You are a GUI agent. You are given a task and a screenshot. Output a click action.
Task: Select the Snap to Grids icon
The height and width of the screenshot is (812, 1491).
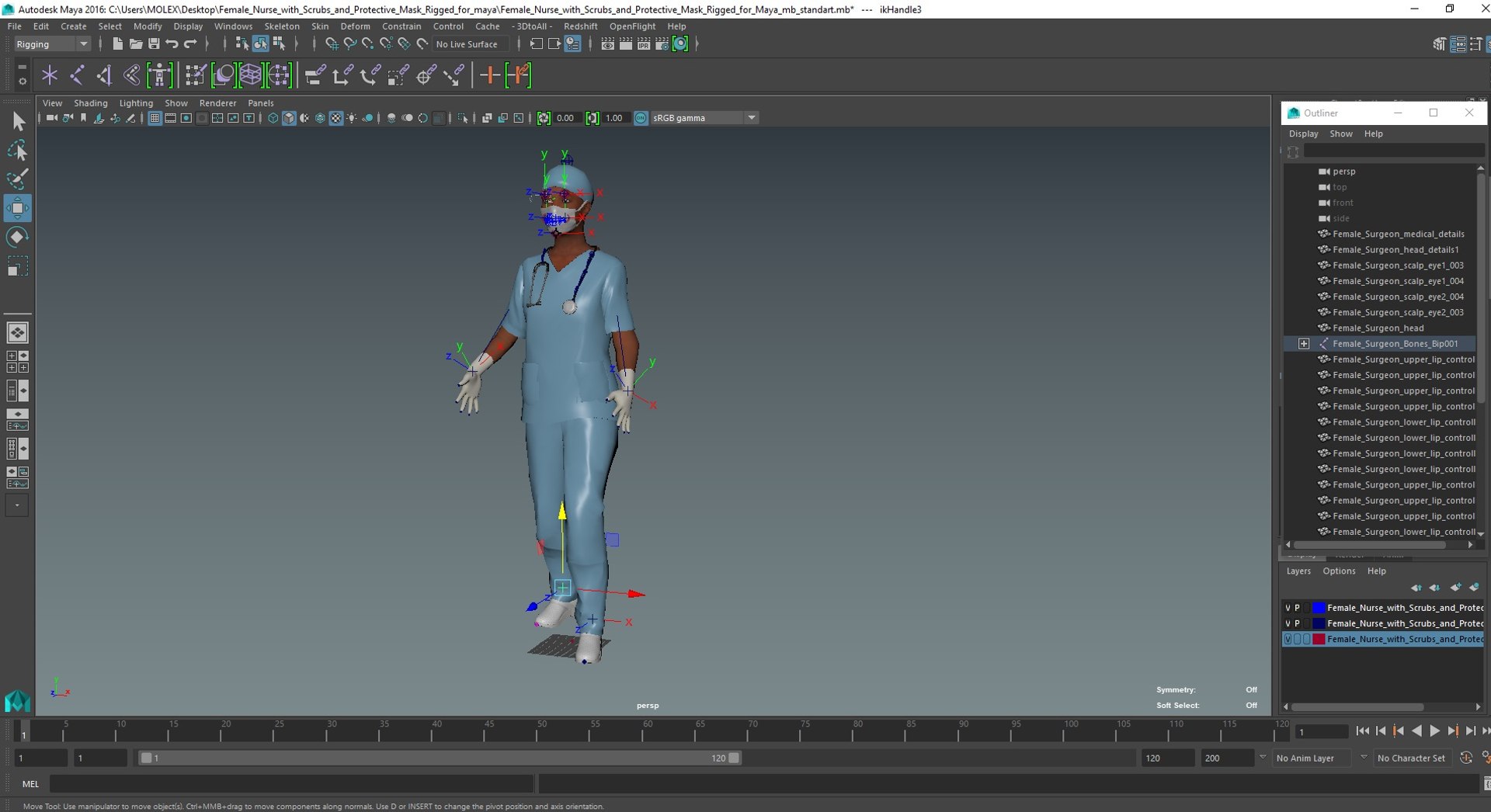(x=332, y=44)
